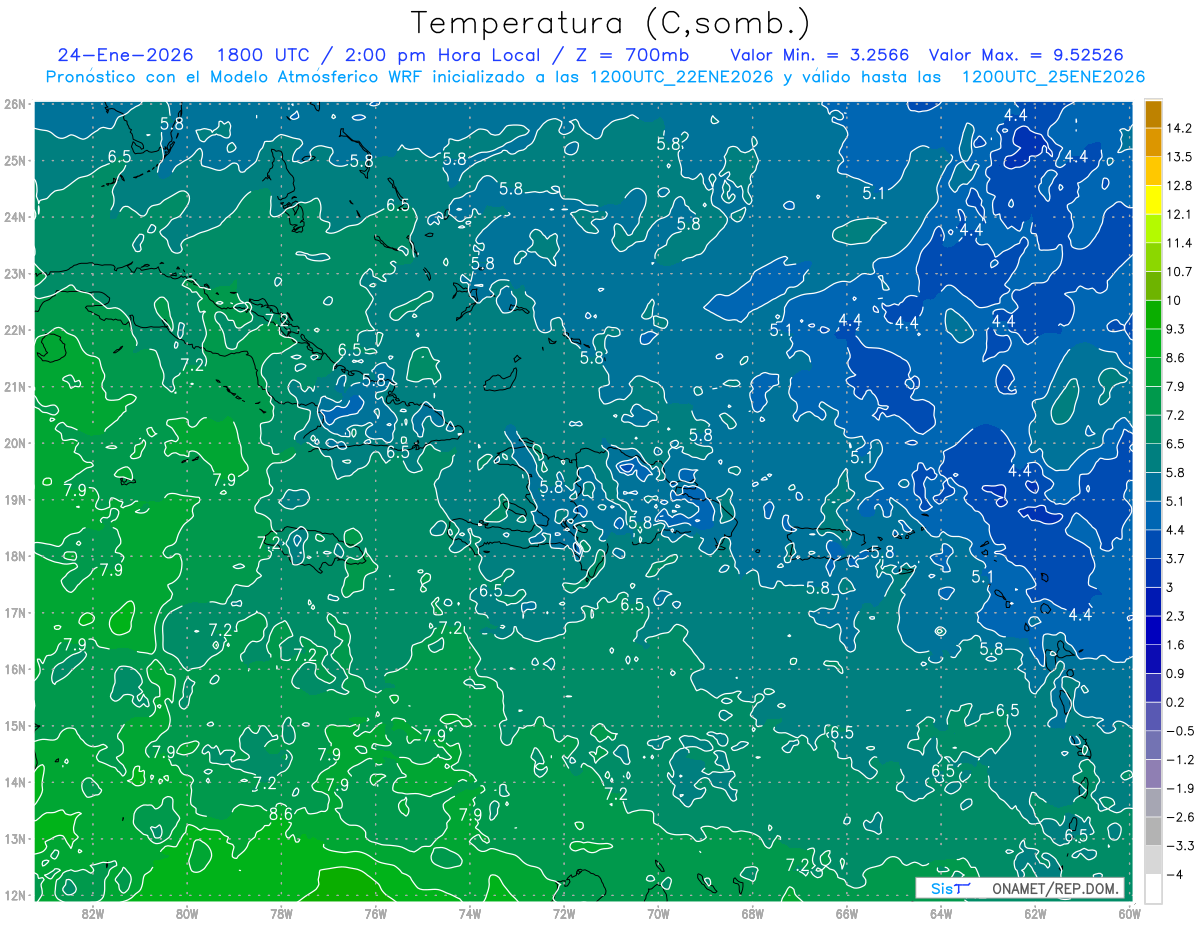Select the date text '24-Ene-2026'
Screen dimensions: 1200x927
click(125, 55)
